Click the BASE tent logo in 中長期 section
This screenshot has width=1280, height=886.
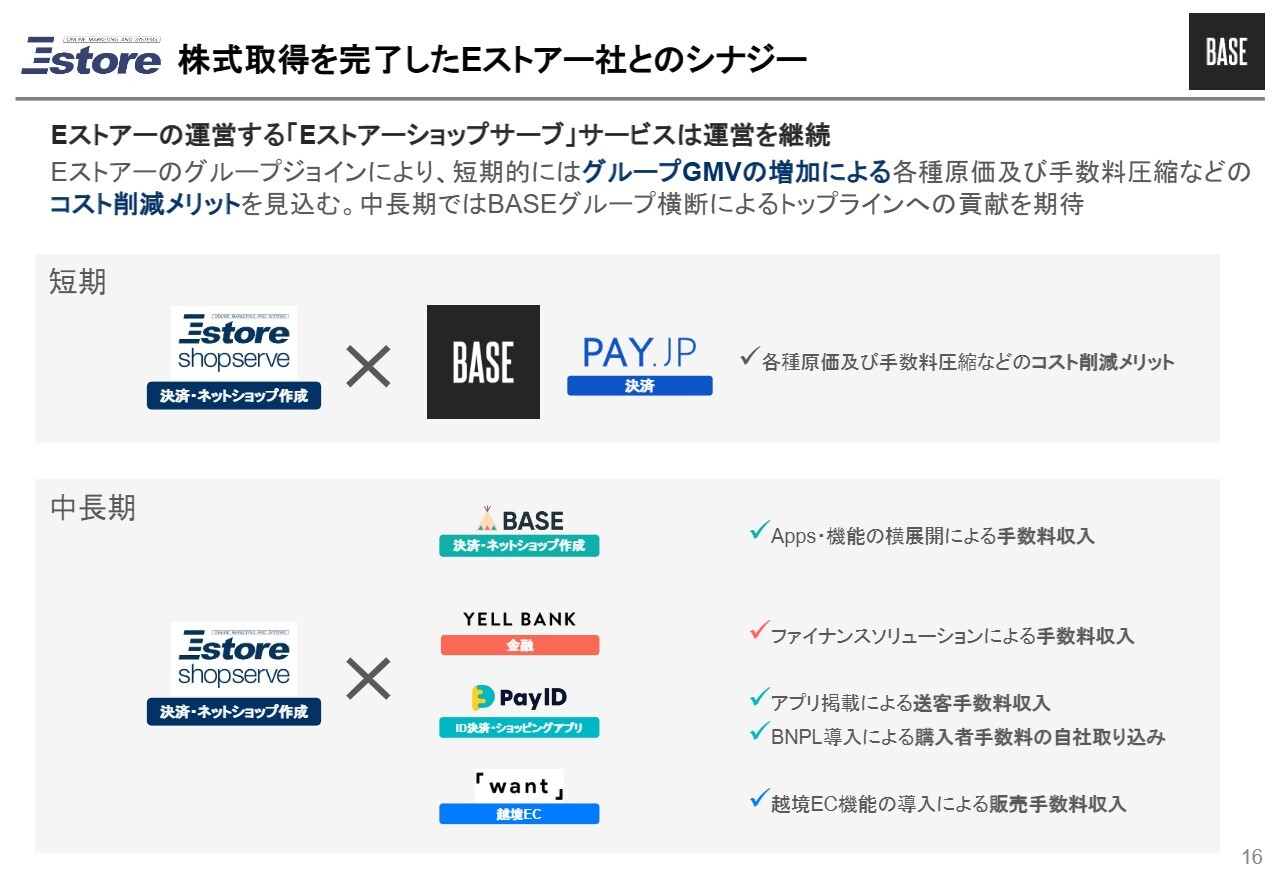pos(519,520)
